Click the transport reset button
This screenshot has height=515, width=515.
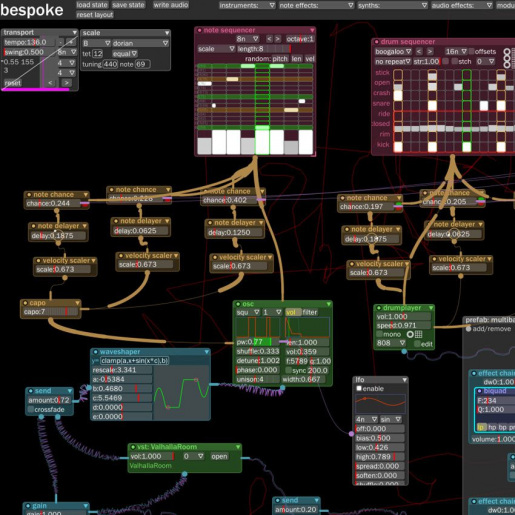(x=13, y=83)
